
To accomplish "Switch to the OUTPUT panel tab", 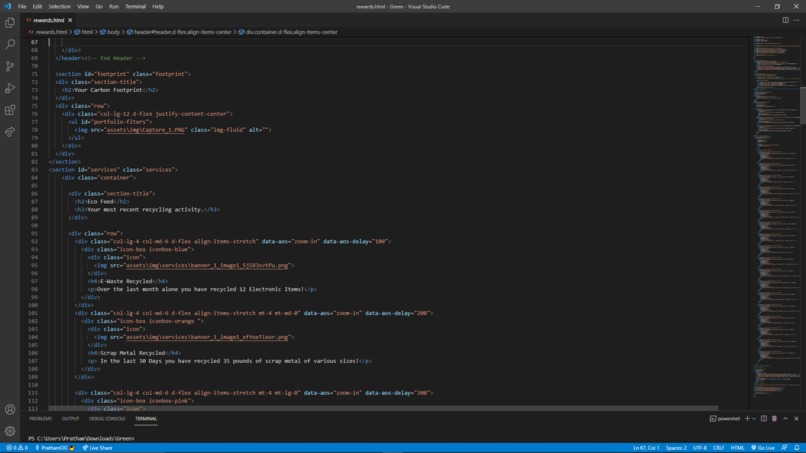I will pos(70,419).
